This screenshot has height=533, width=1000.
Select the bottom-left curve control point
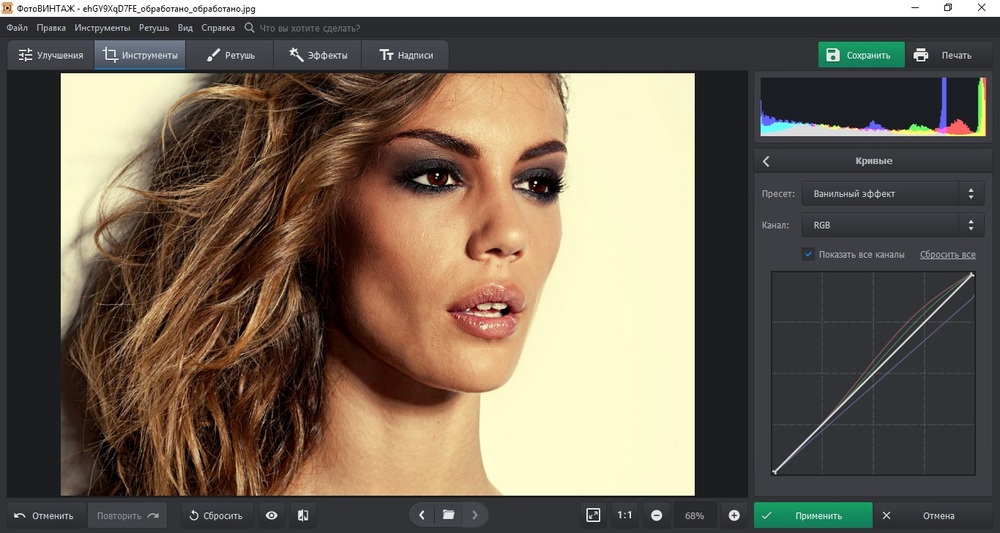pyautogui.click(x=774, y=472)
